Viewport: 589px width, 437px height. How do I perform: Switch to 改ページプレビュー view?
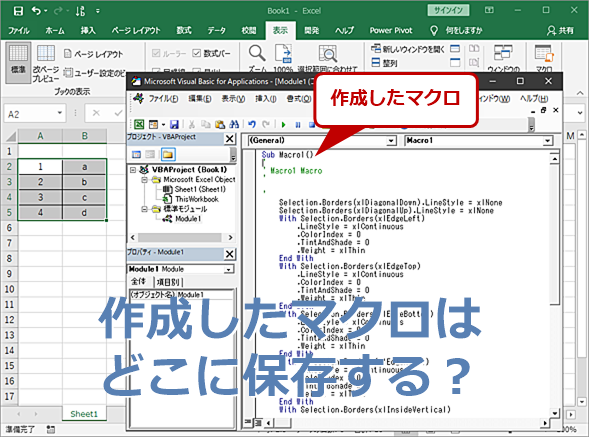click(x=45, y=63)
